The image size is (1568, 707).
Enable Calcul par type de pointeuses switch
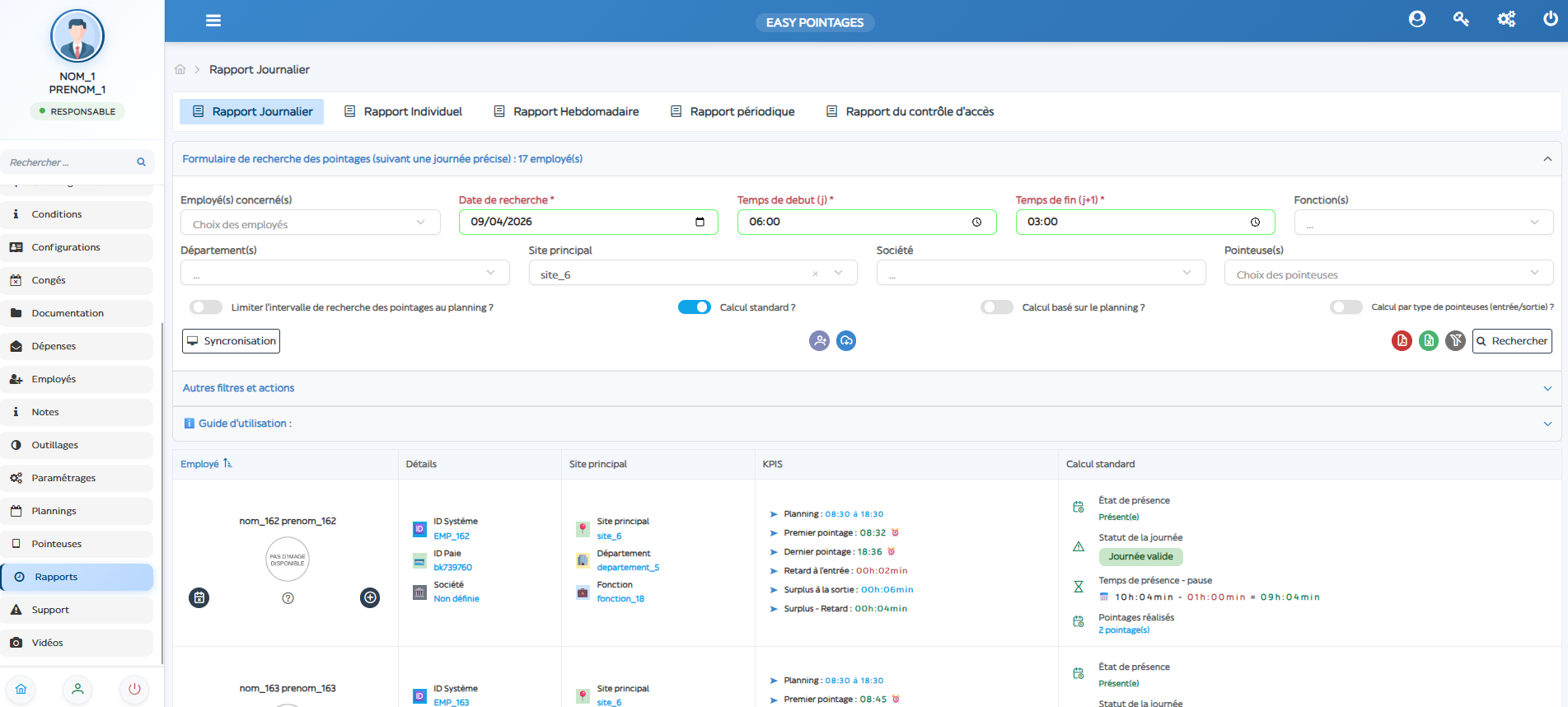(1346, 307)
